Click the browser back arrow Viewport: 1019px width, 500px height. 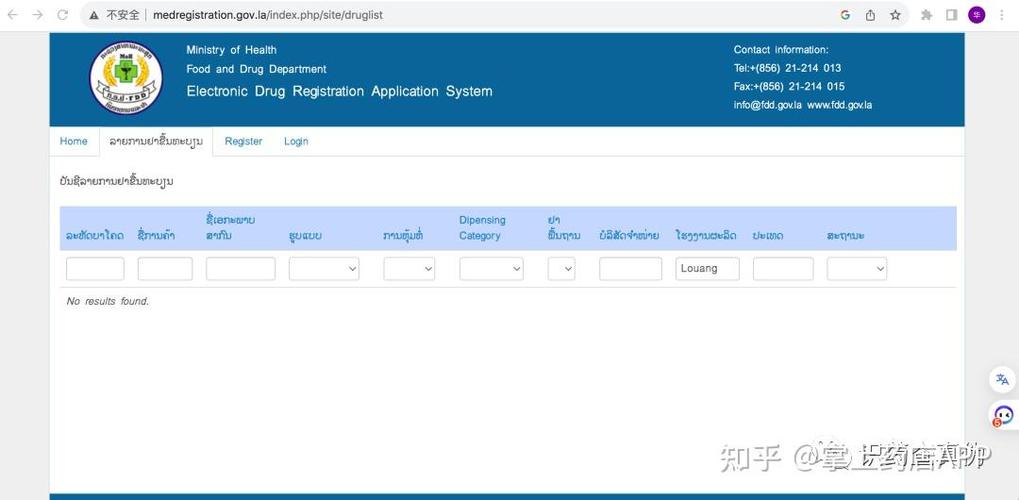point(13,15)
